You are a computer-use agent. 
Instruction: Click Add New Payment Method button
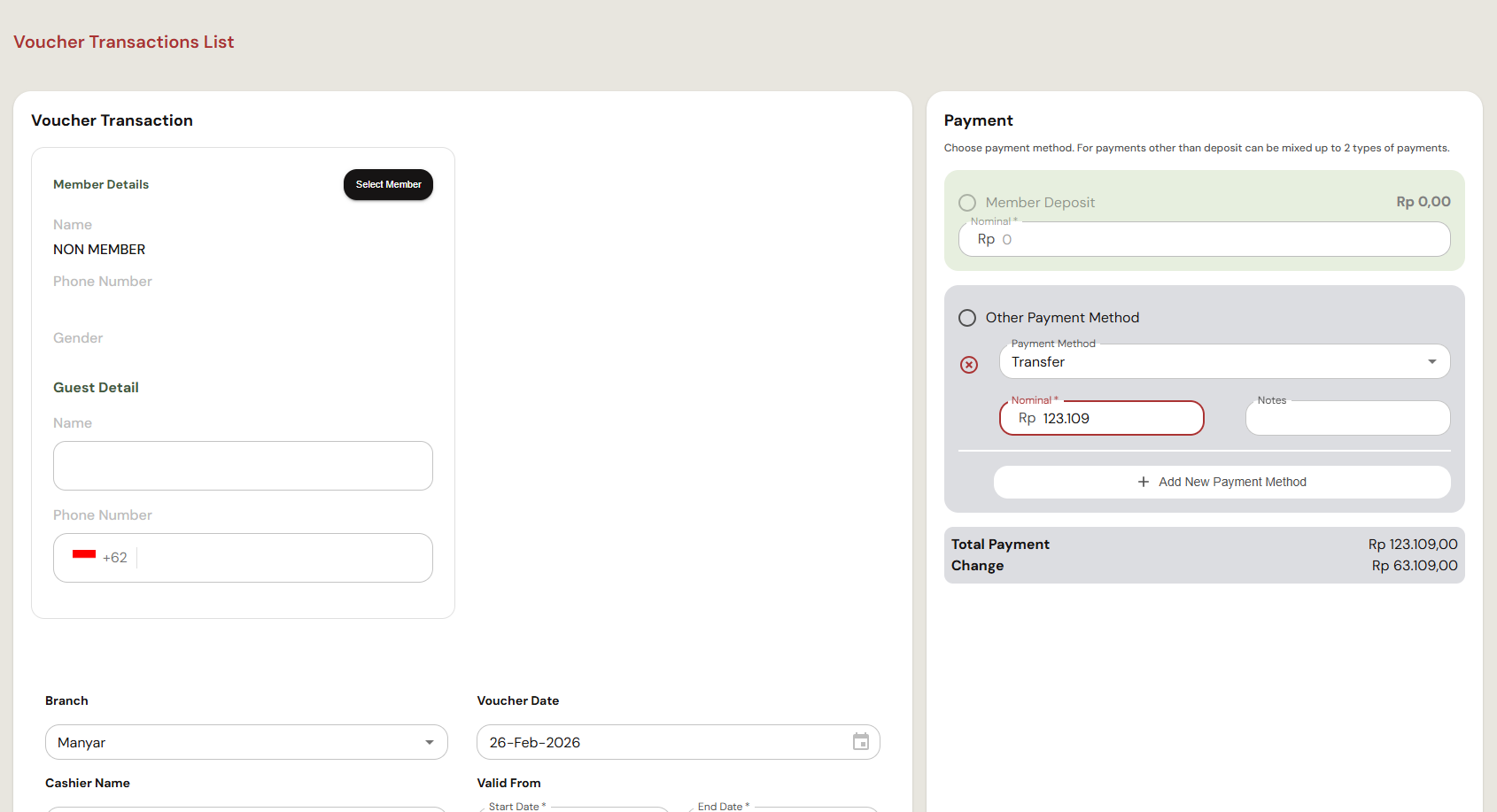coord(1222,482)
